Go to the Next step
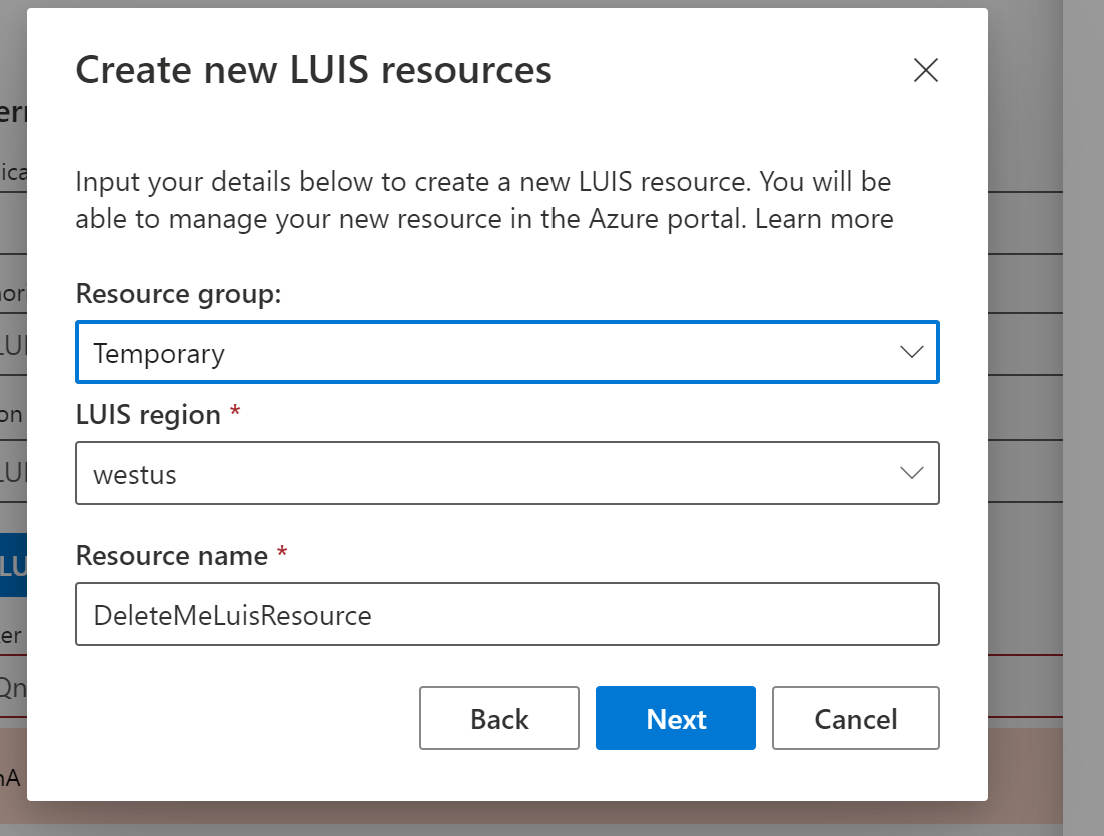 [x=676, y=718]
